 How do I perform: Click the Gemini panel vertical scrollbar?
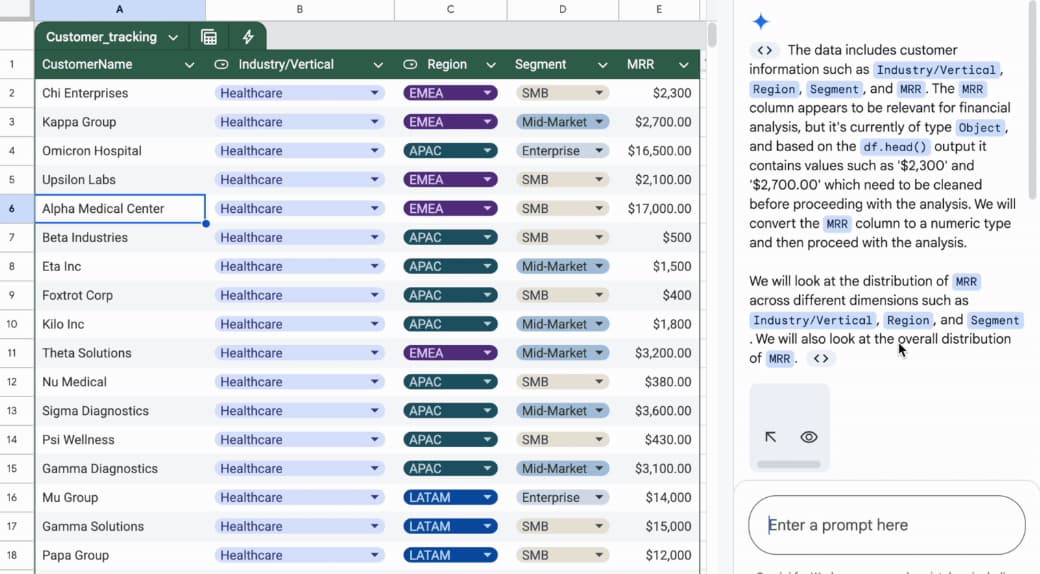point(1034,100)
